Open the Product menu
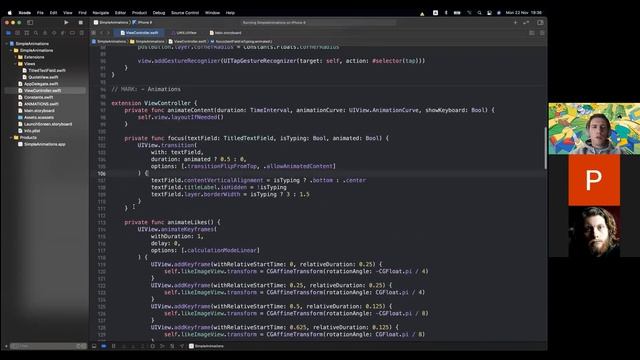The image size is (640, 360). coord(139,13)
